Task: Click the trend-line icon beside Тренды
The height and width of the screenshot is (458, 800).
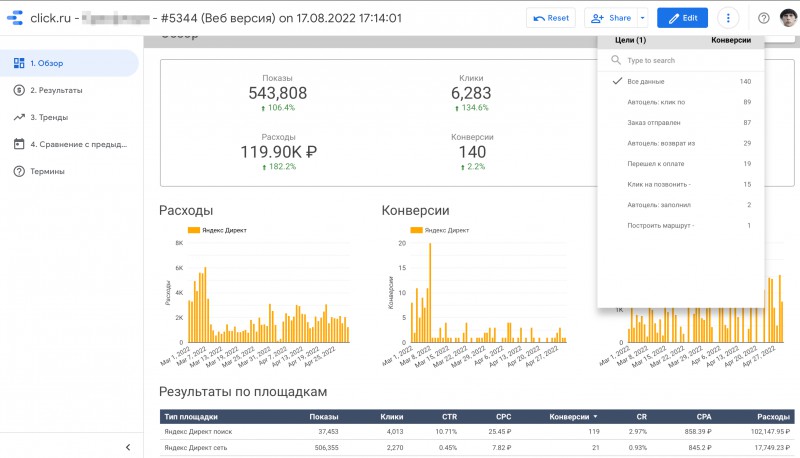Action: coord(19,117)
